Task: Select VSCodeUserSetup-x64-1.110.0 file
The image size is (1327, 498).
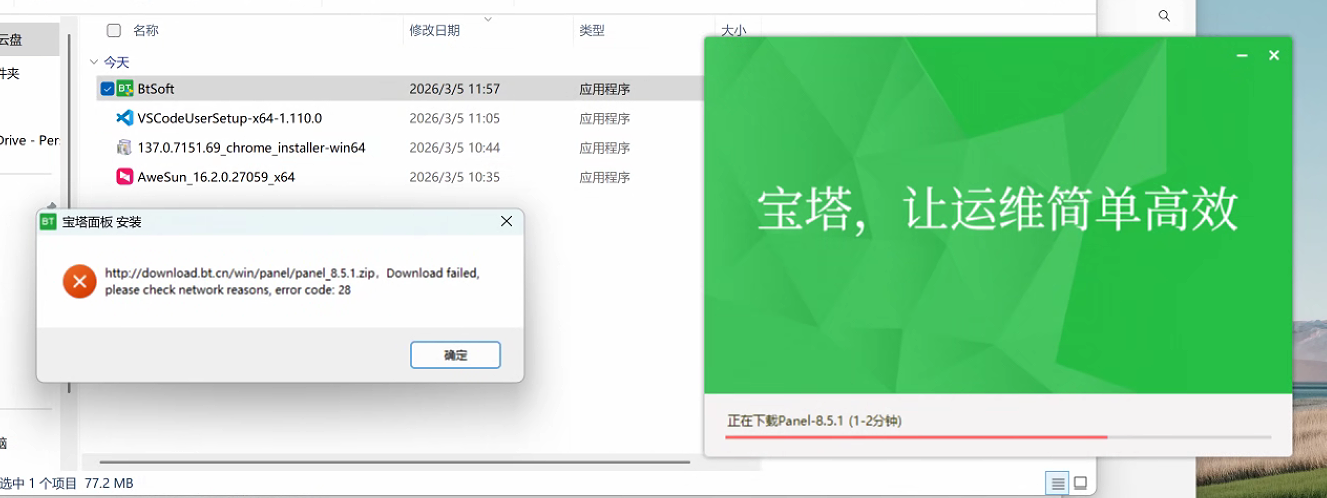Action: 230,118
